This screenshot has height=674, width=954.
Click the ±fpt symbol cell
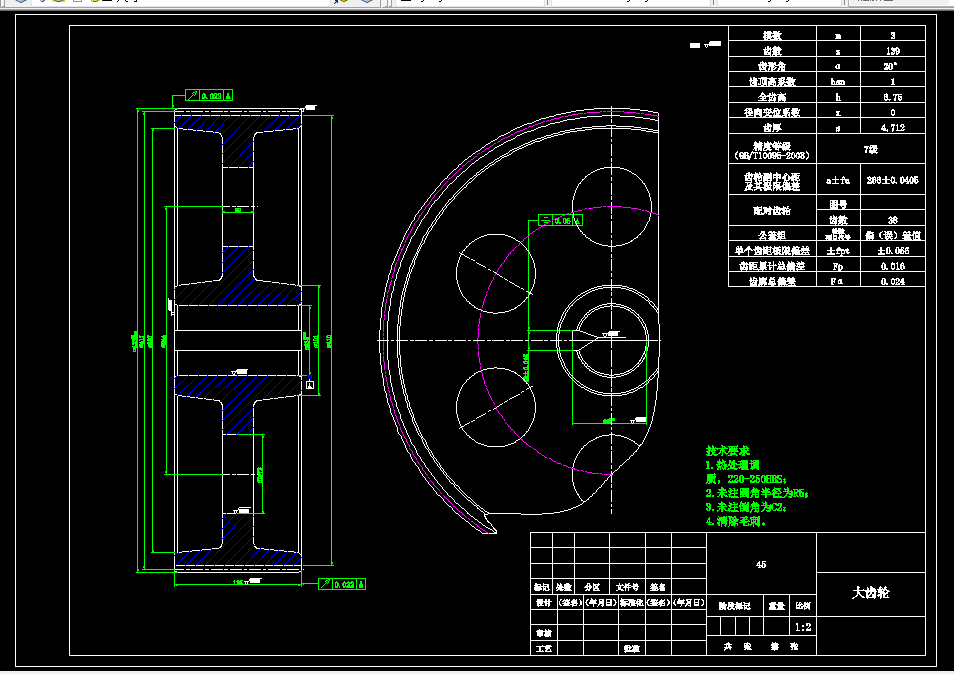point(838,251)
